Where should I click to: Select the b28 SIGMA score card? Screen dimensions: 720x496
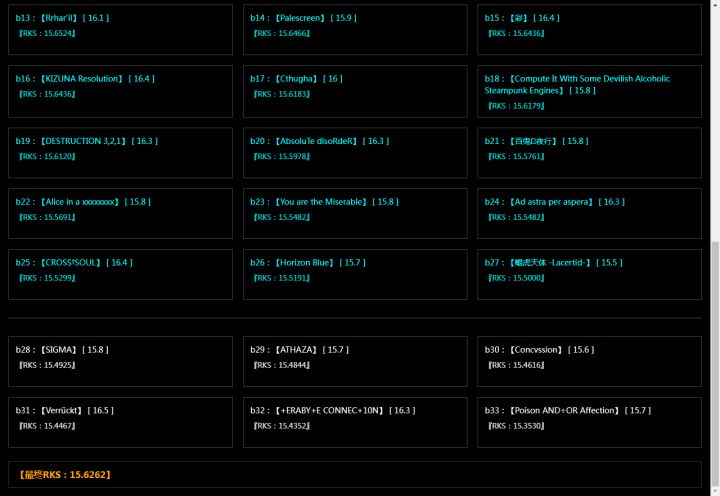click(x=120, y=361)
